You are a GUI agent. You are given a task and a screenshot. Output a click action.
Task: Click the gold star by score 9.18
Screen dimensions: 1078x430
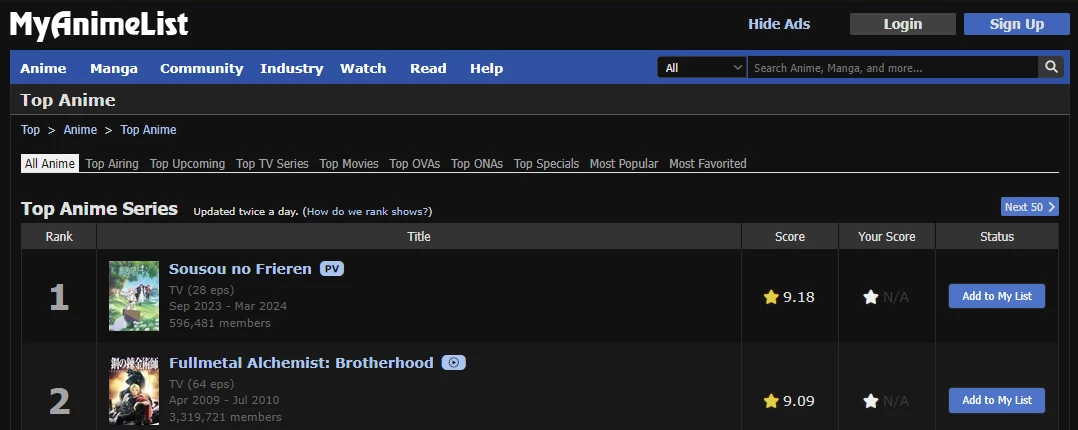[771, 297]
